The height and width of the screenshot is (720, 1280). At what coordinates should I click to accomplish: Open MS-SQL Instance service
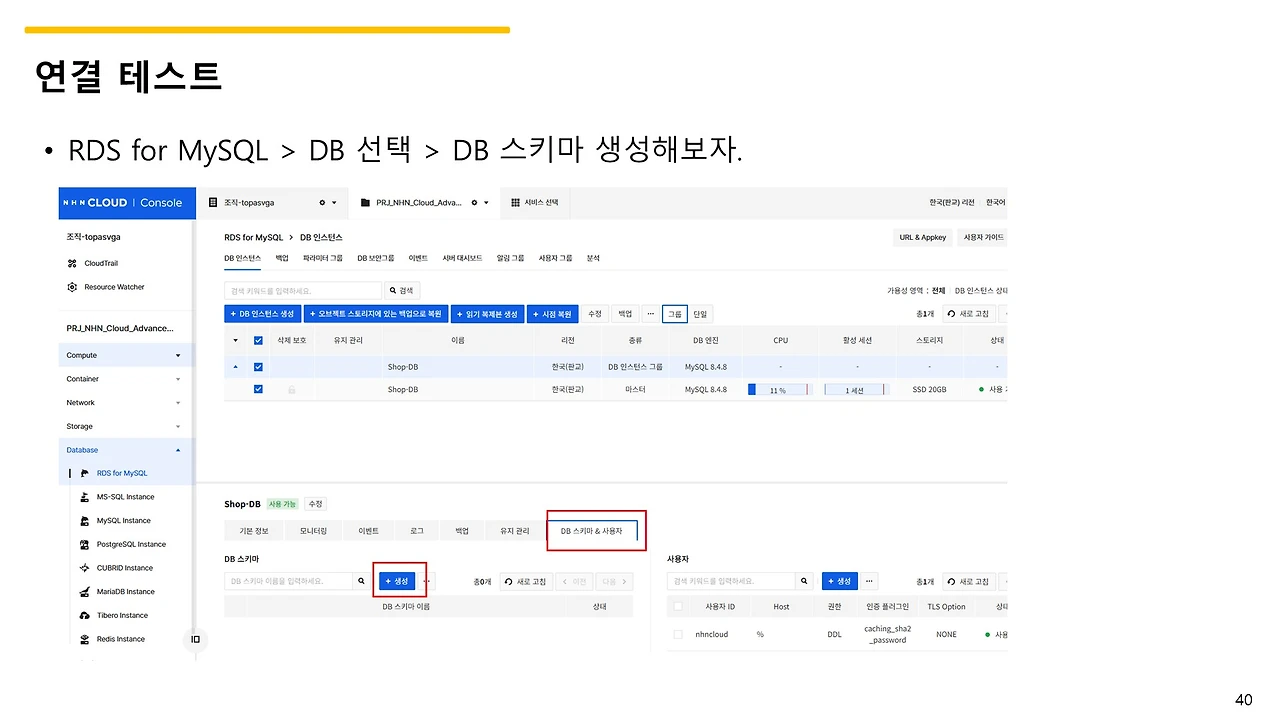[125, 496]
